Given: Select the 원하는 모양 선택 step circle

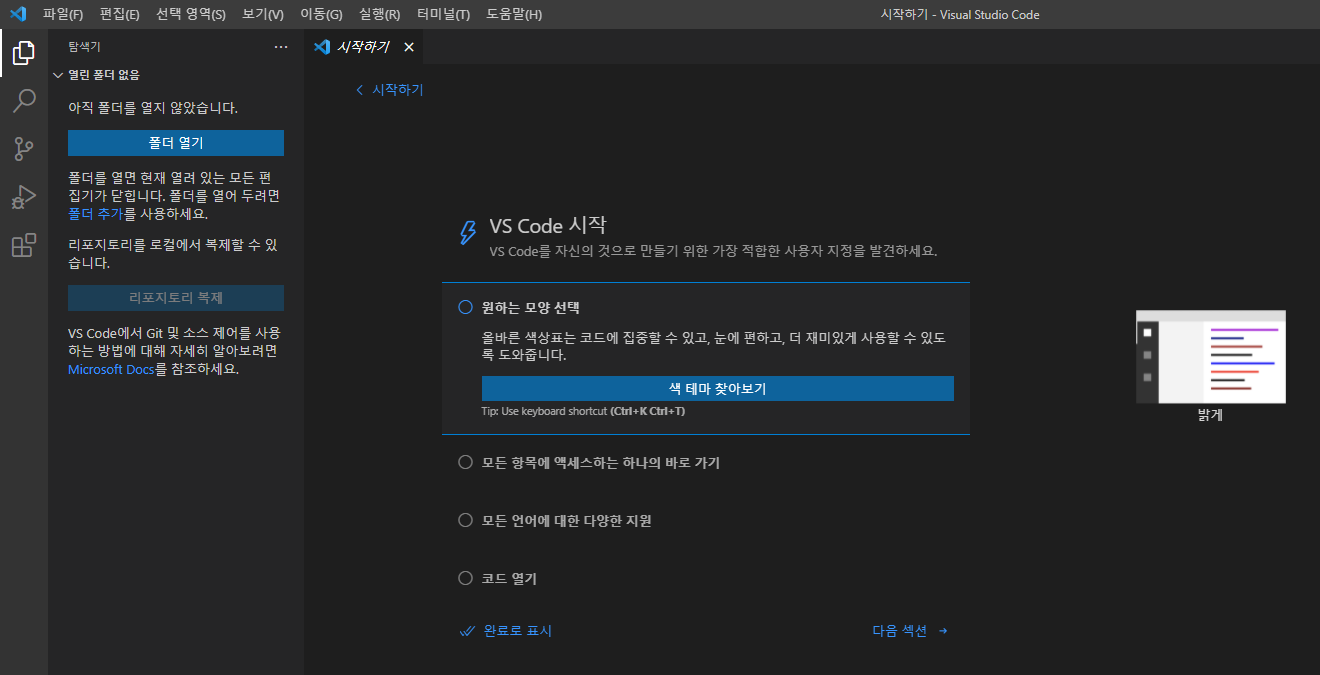Looking at the screenshot, I should point(465,307).
